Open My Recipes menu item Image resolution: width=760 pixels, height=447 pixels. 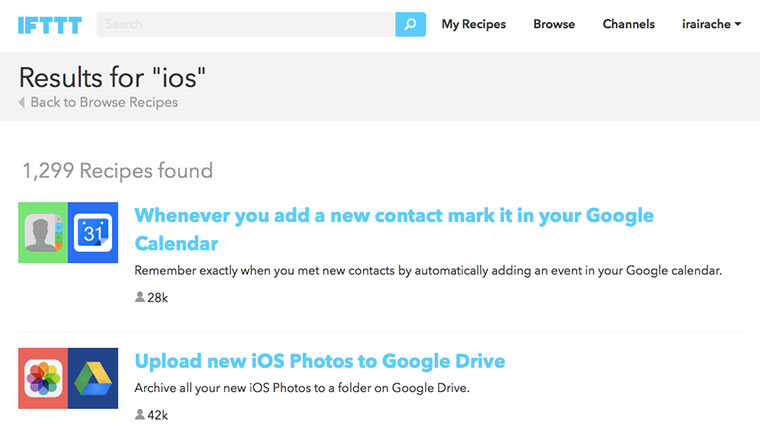tap(474, 24)
